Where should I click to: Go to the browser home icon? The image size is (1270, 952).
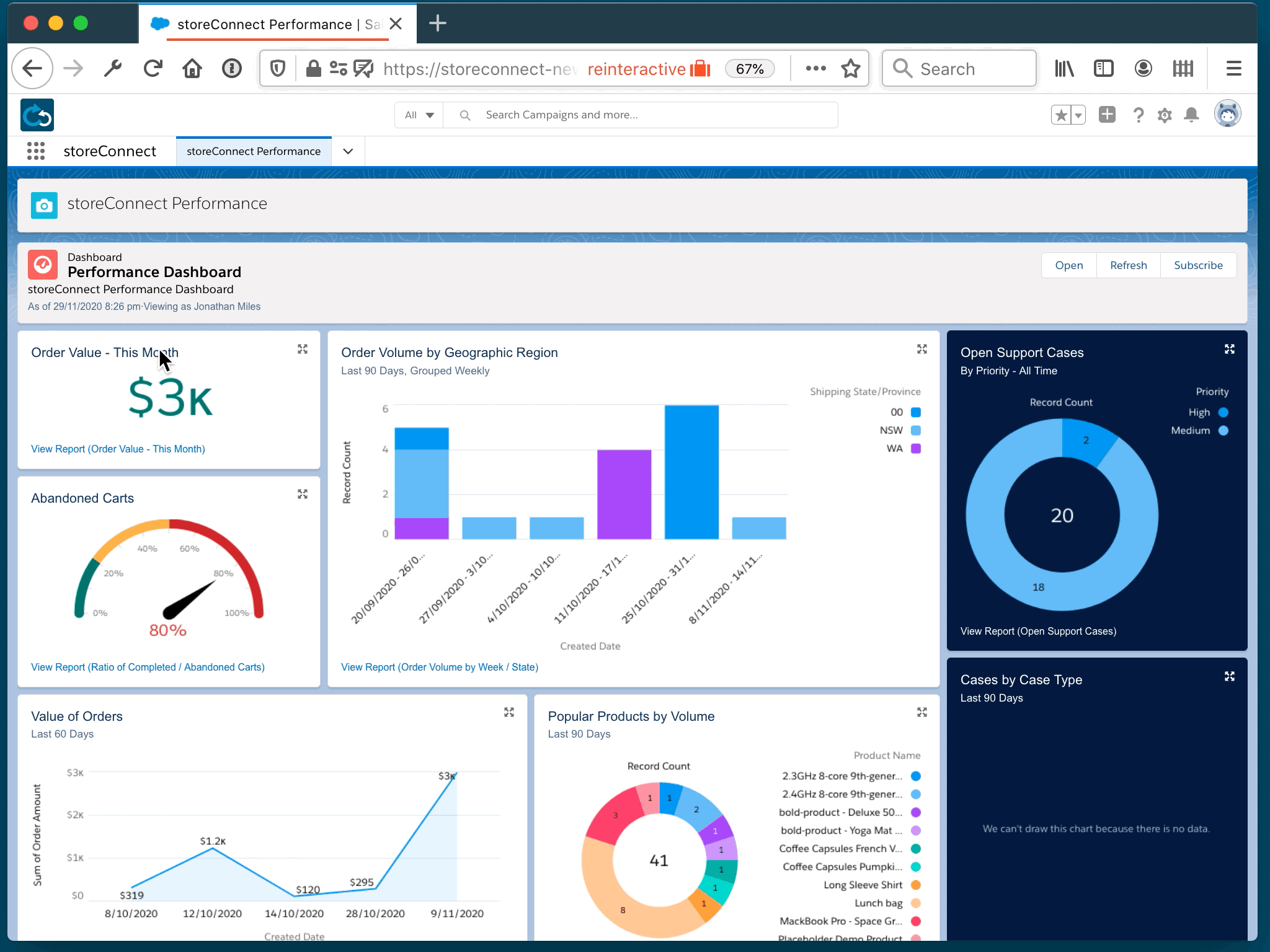(192, 68)
